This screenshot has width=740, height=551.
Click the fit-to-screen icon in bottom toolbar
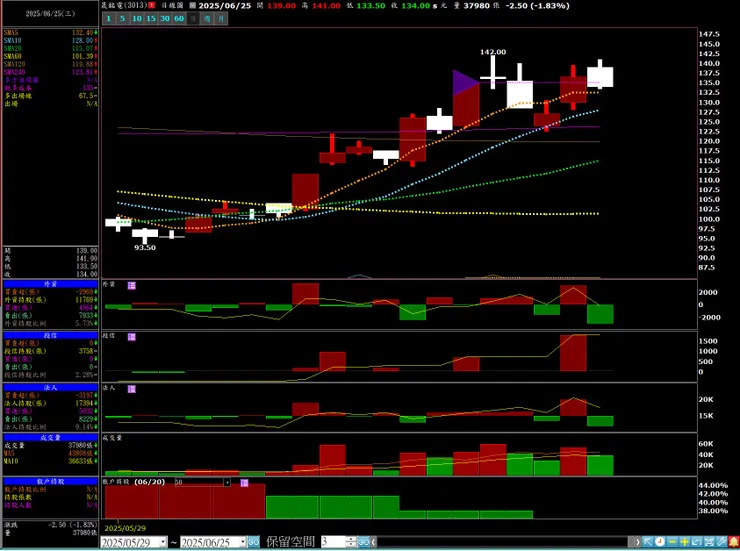[709, 542]
